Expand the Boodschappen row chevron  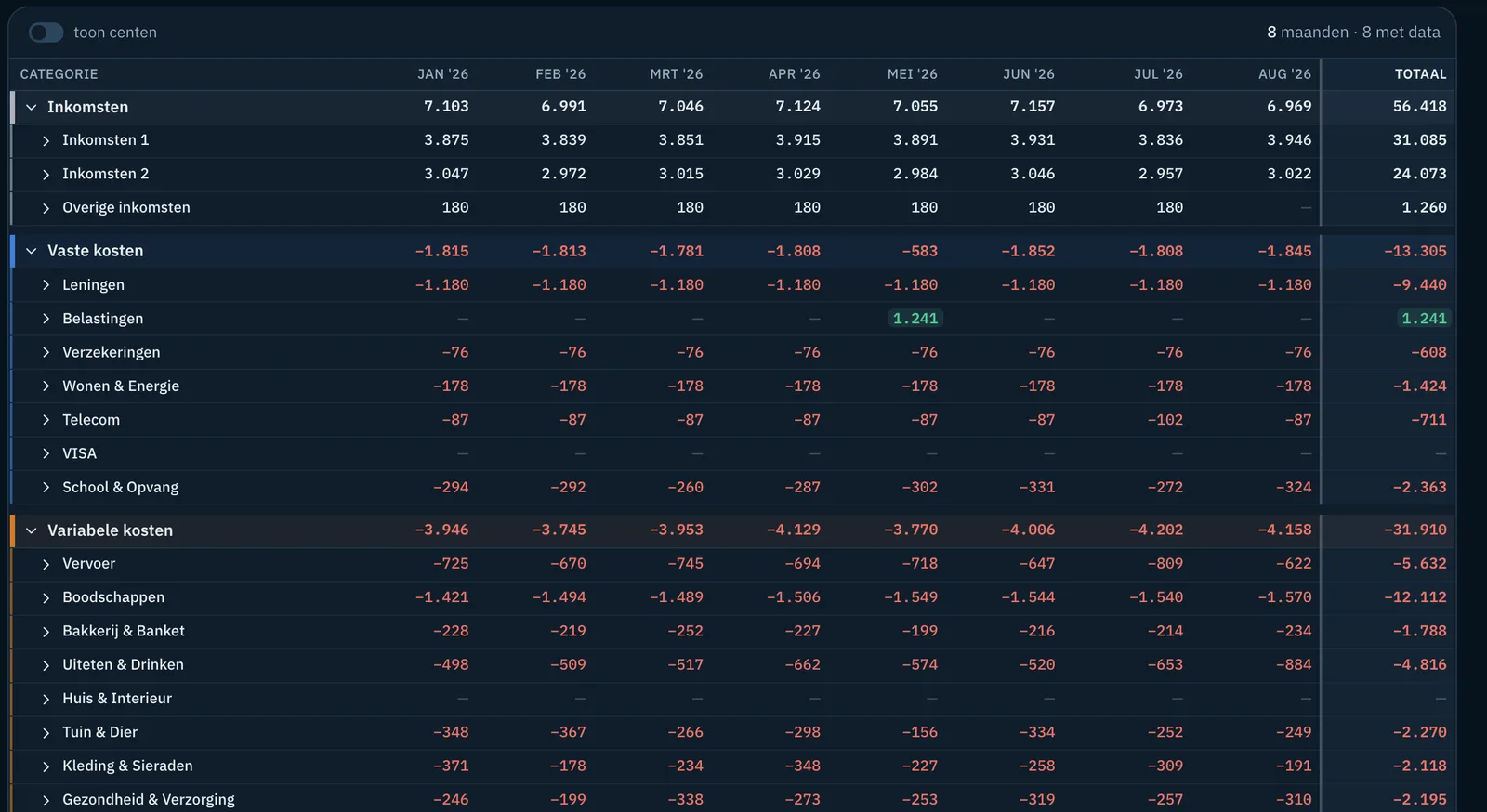pos(46,598)
